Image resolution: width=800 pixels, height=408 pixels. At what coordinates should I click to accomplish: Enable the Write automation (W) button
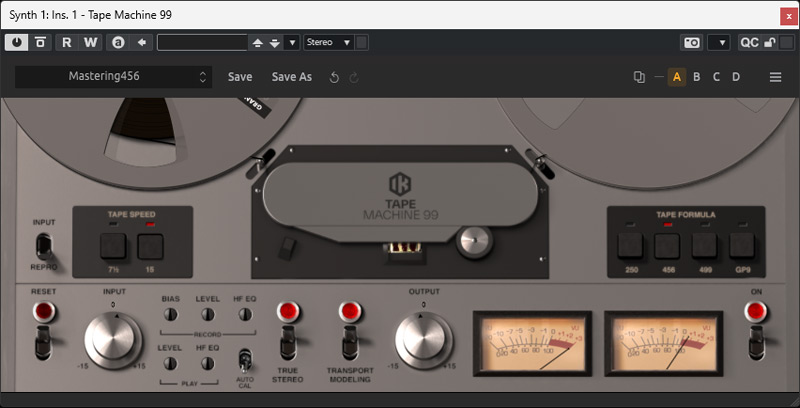90,42
